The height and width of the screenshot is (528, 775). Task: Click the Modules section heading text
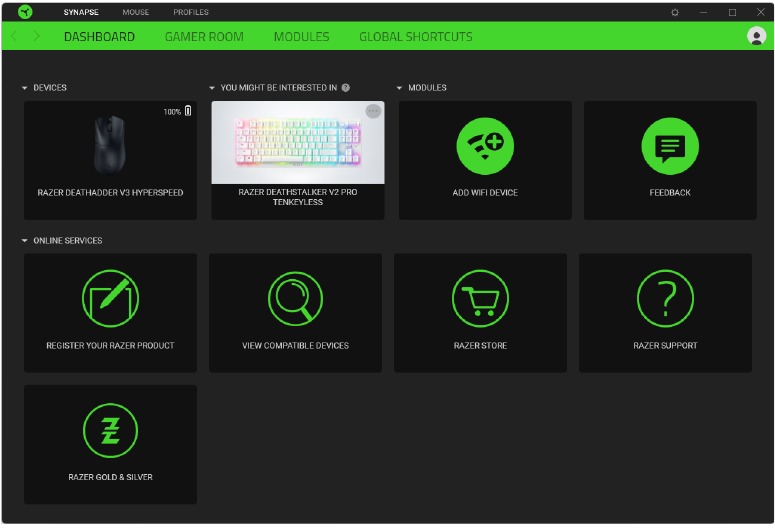tap(427, 88)
